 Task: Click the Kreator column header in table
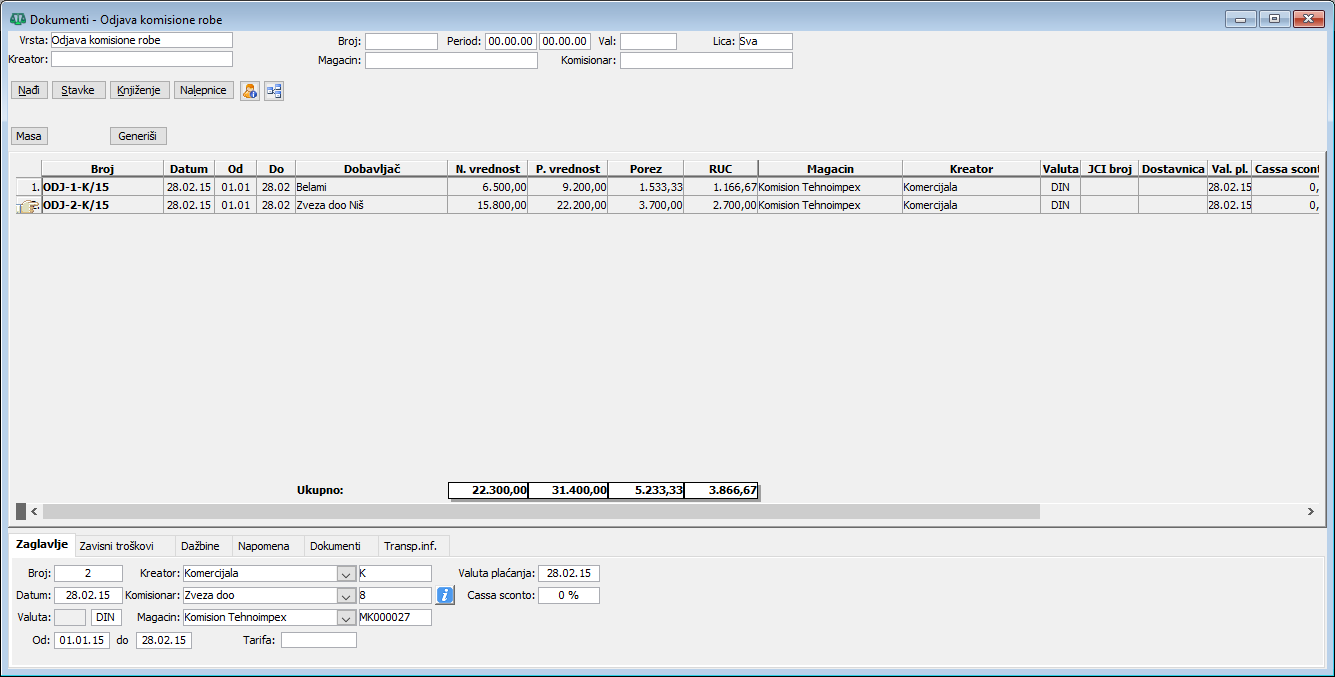tap(971, 169)
